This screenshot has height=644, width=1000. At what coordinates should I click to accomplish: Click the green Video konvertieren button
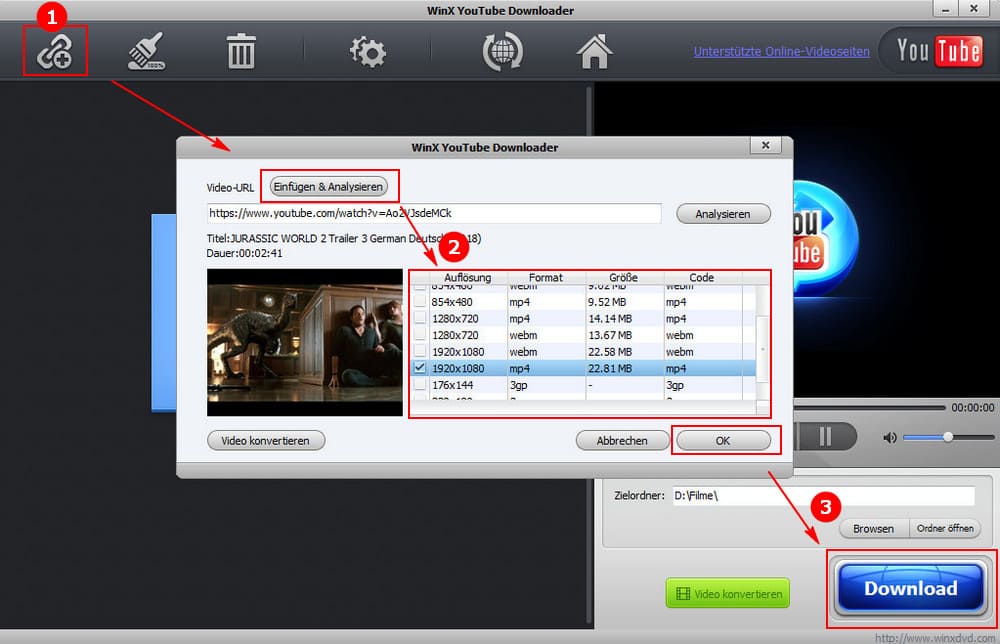tap(728, 593)
